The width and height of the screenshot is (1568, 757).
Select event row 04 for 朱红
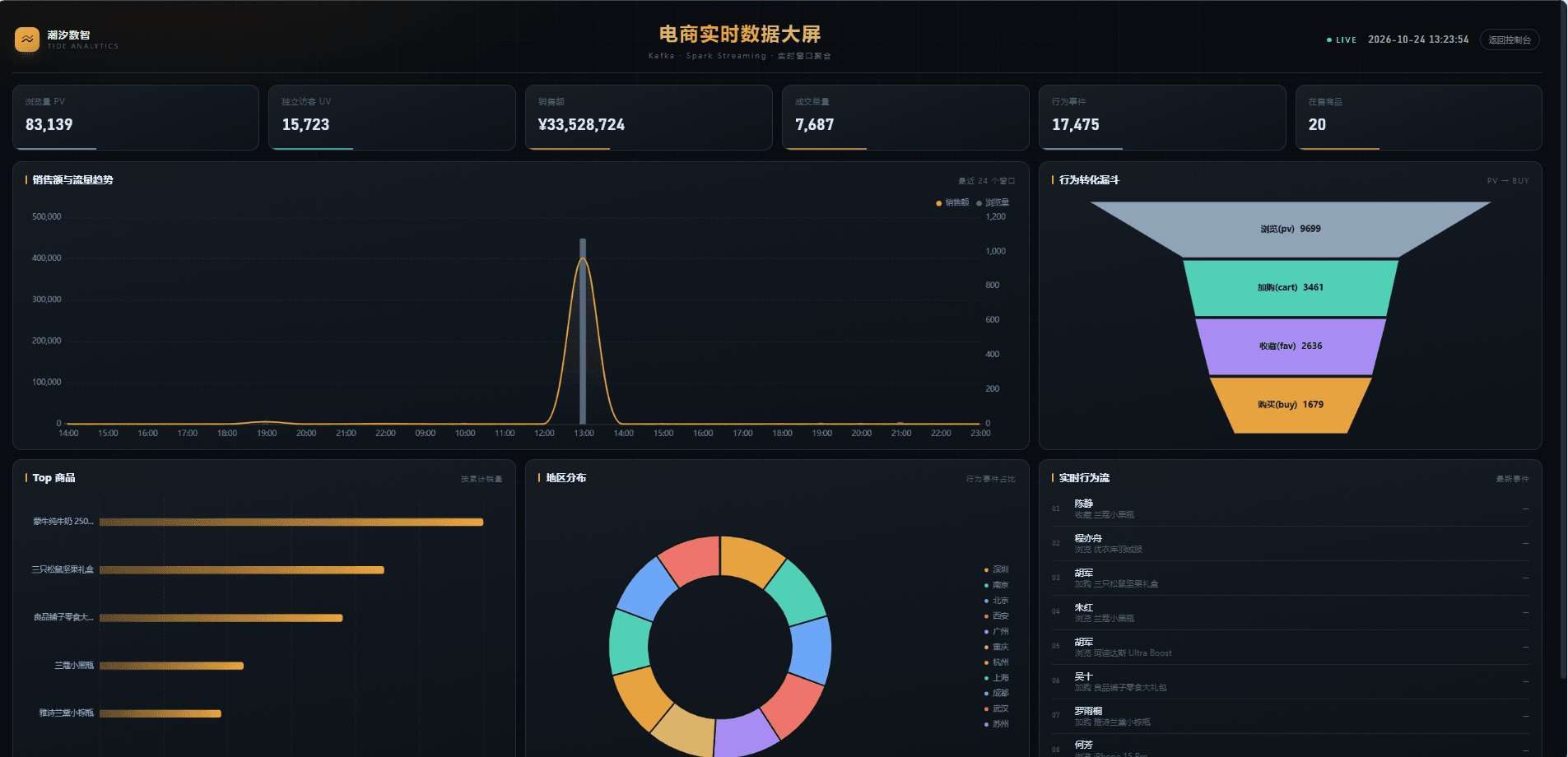click(x=1291, y=613)
